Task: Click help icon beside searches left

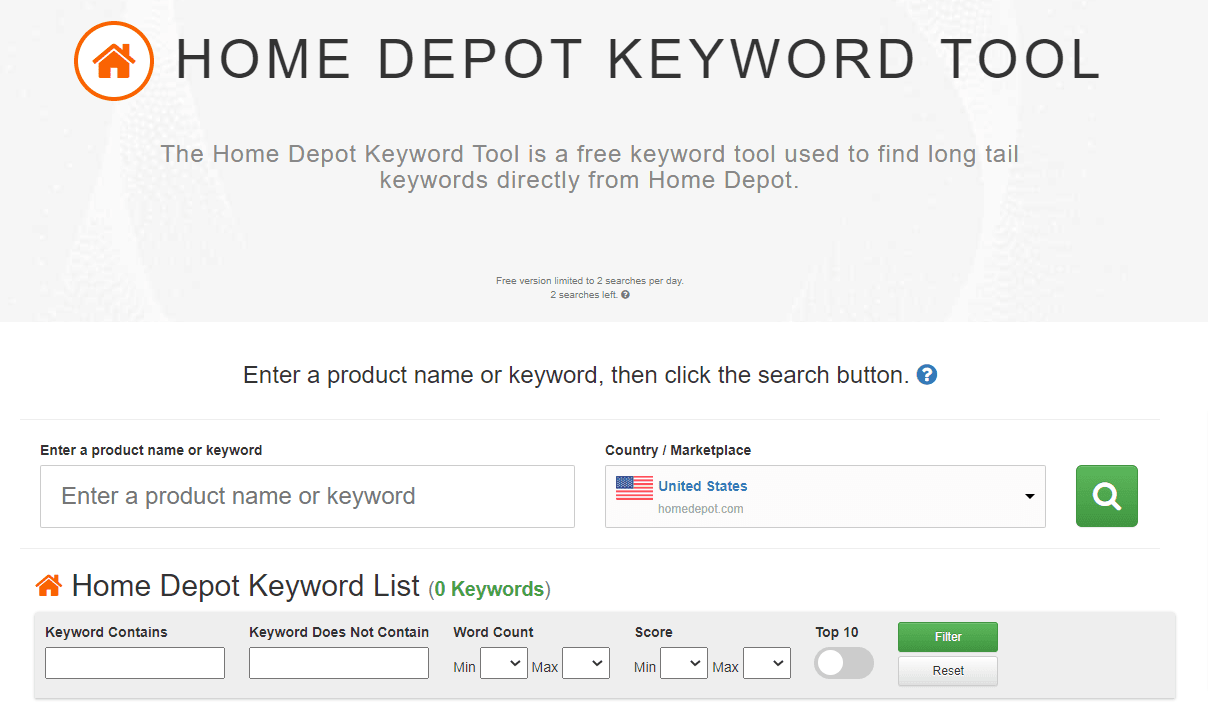Action: point(625,295)
